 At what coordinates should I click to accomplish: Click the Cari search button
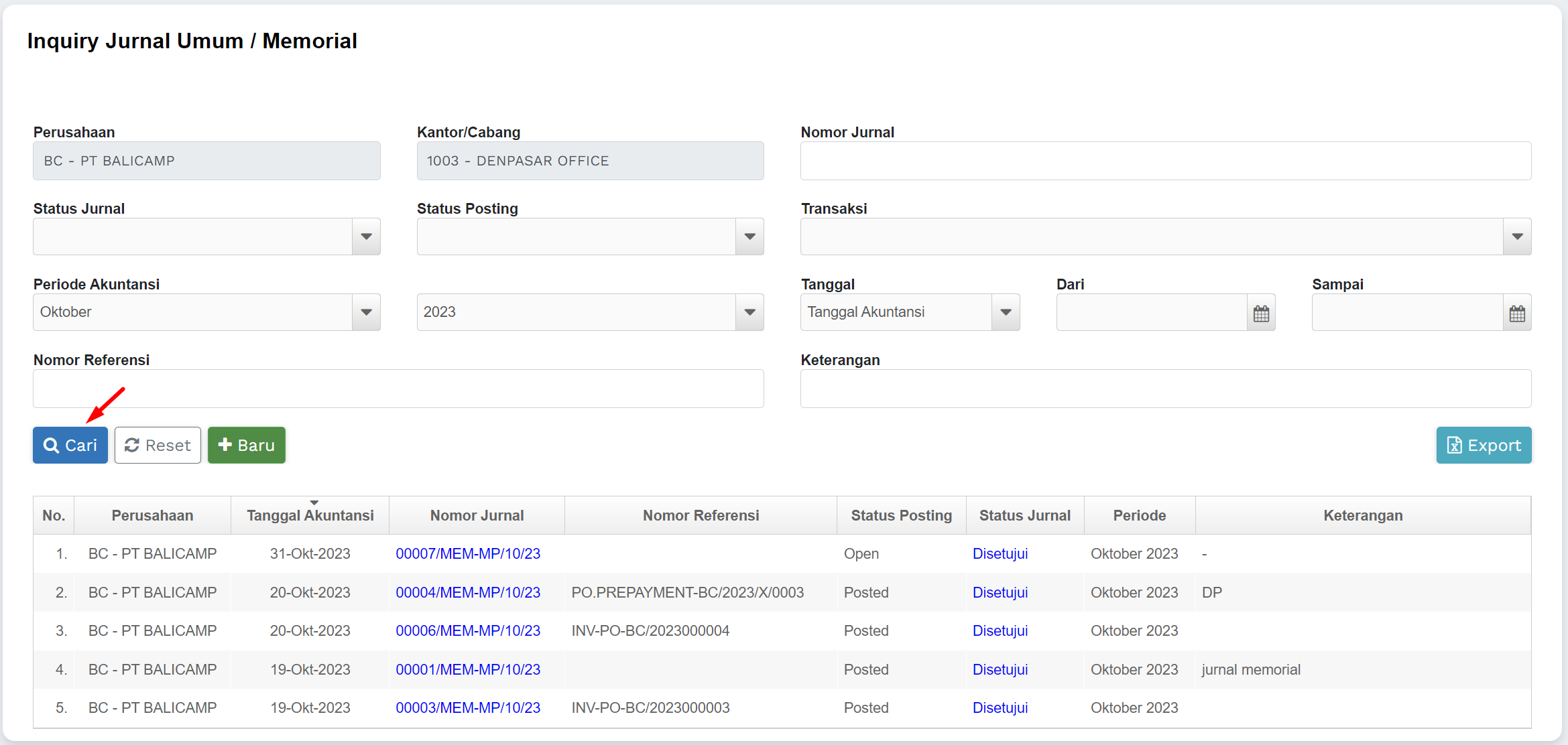70,446
